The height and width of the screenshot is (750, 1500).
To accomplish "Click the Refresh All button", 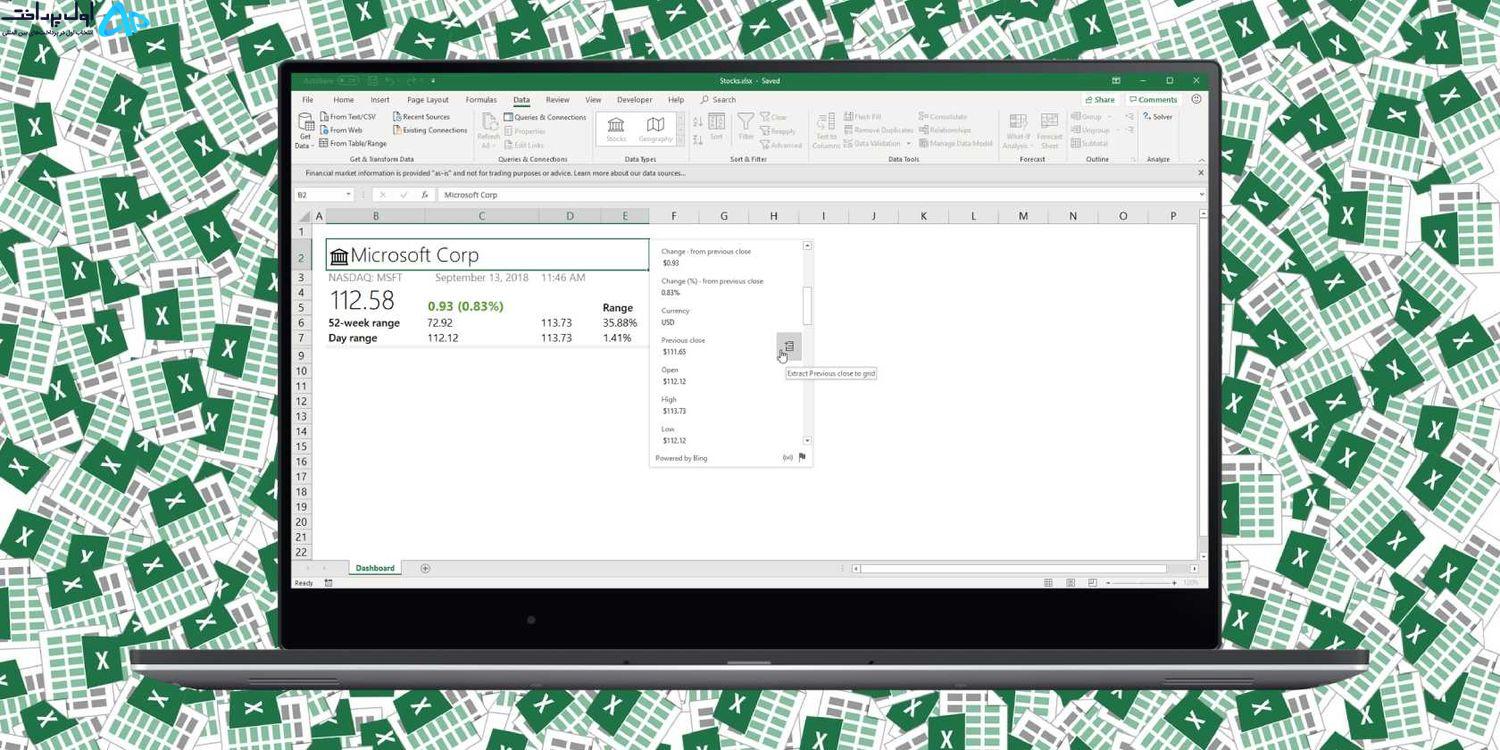I will point(488,130).
